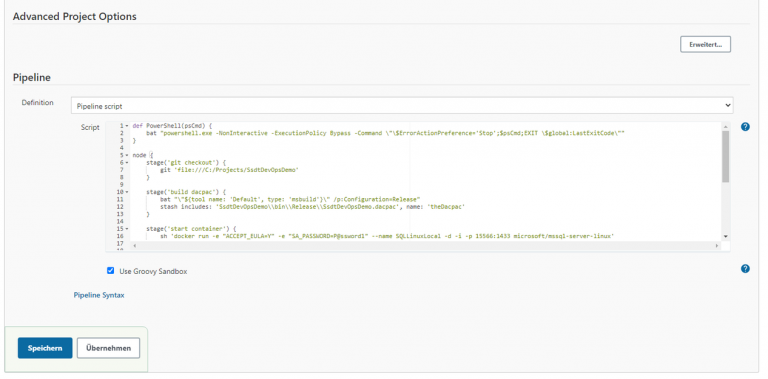
Task: Toggle the Use Groovy Sandbox checkbox
Action: tap(111, 270)
